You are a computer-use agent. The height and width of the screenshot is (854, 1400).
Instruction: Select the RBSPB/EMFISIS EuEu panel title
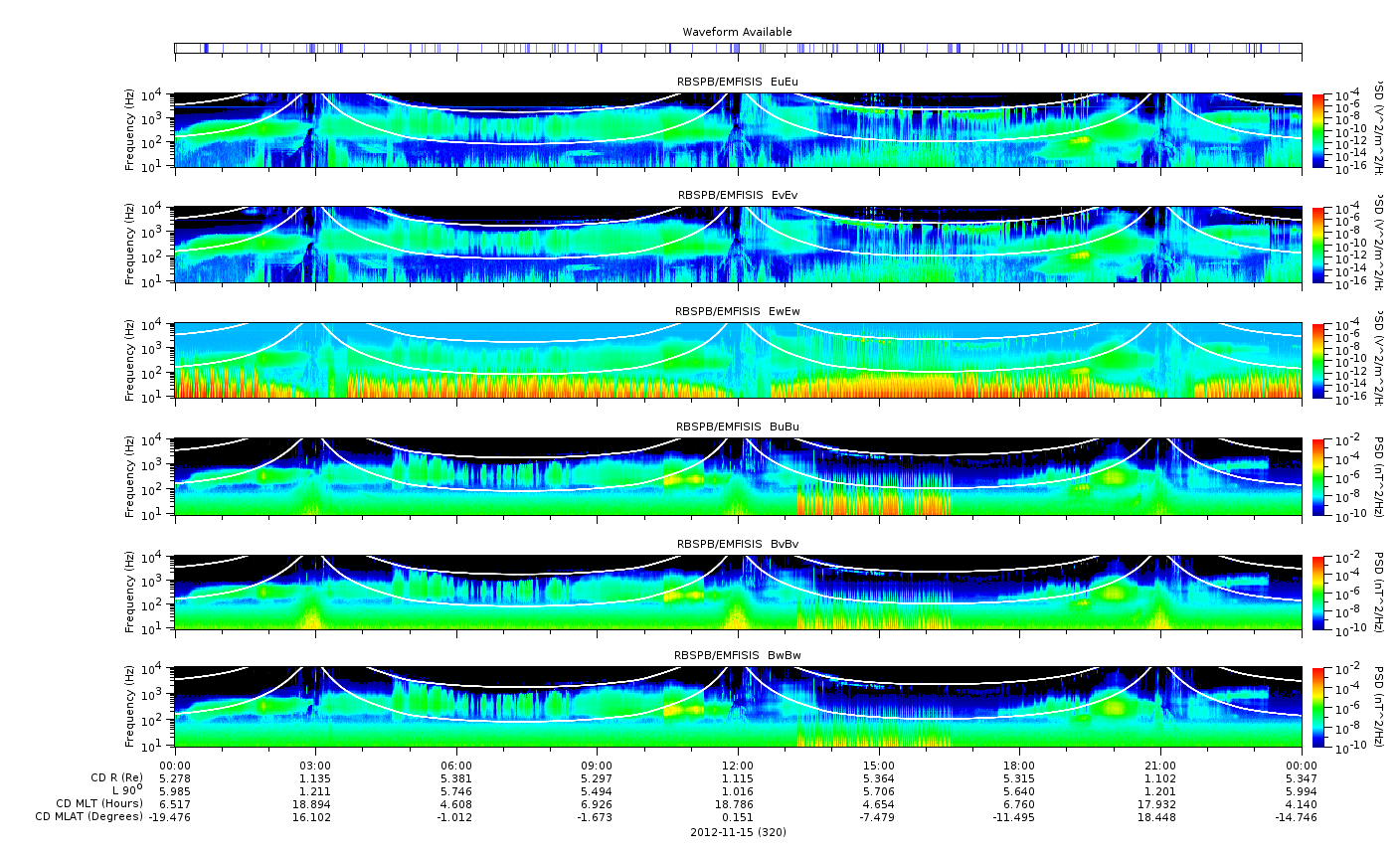[737, 81]
